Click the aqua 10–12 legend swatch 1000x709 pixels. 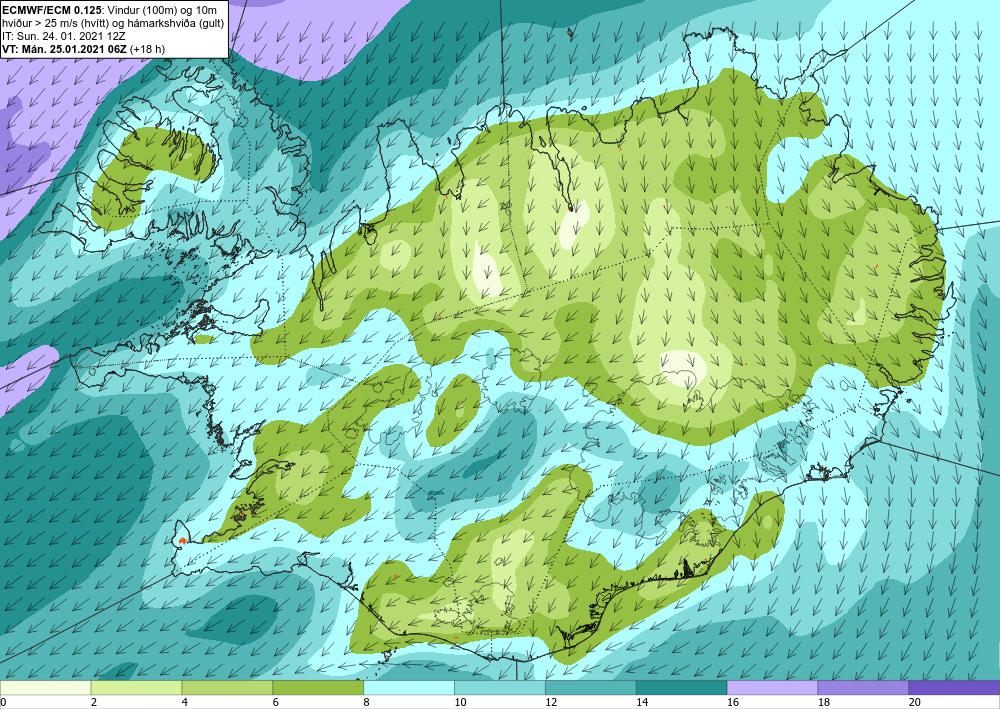point(500,688)
